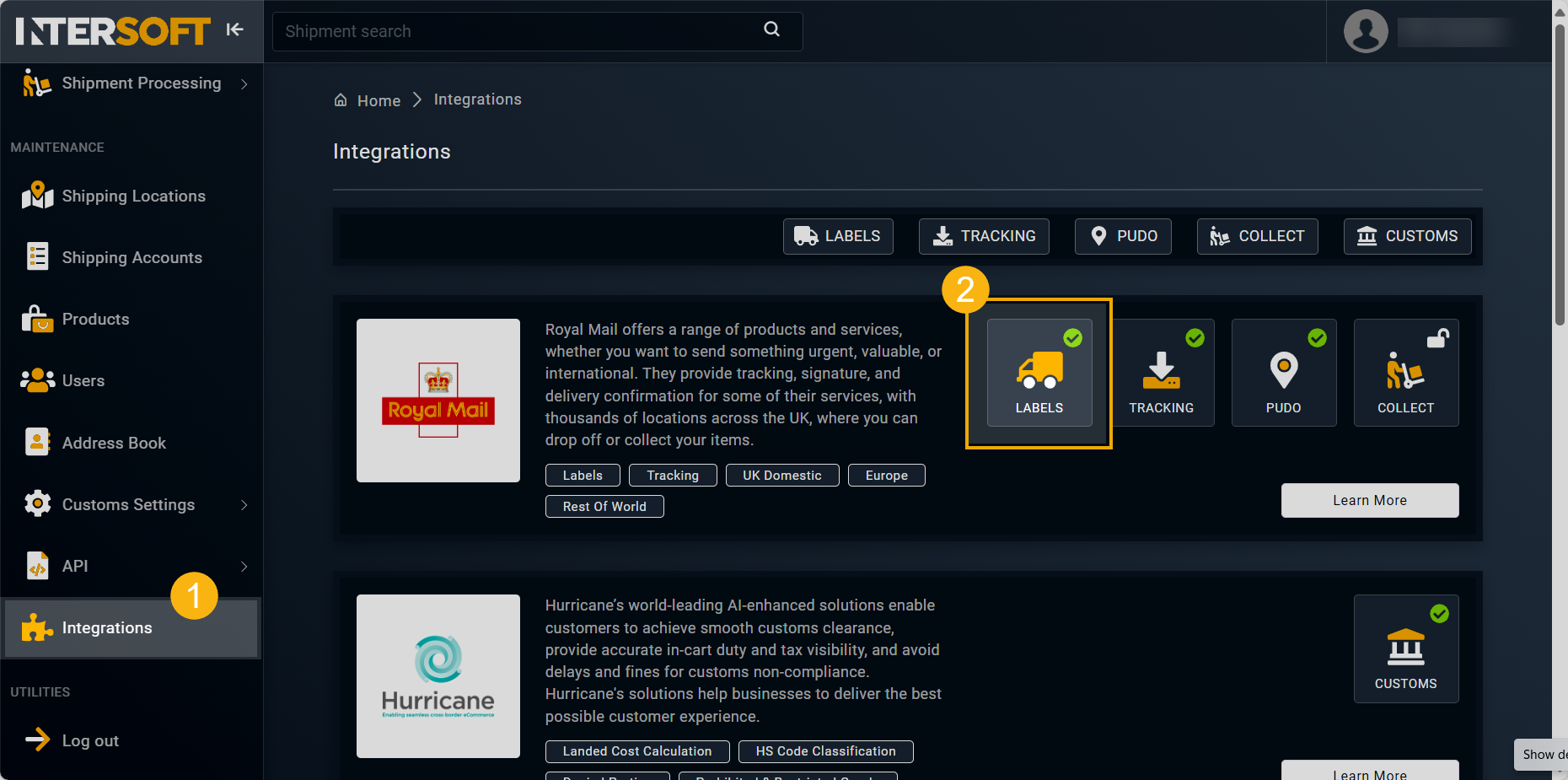This screenshot has height=780, width=1568.
Task: Filter integrations by PUDO
Action: [1123, 236]
